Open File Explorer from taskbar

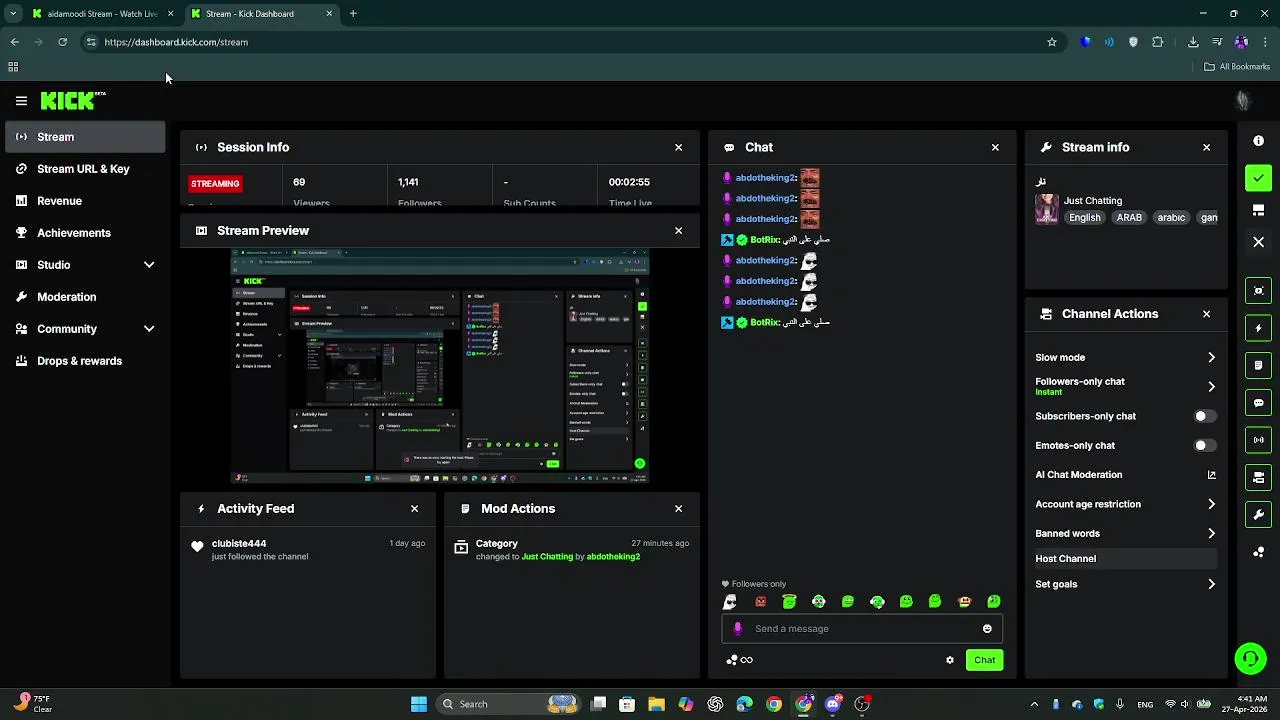(656, 704)
